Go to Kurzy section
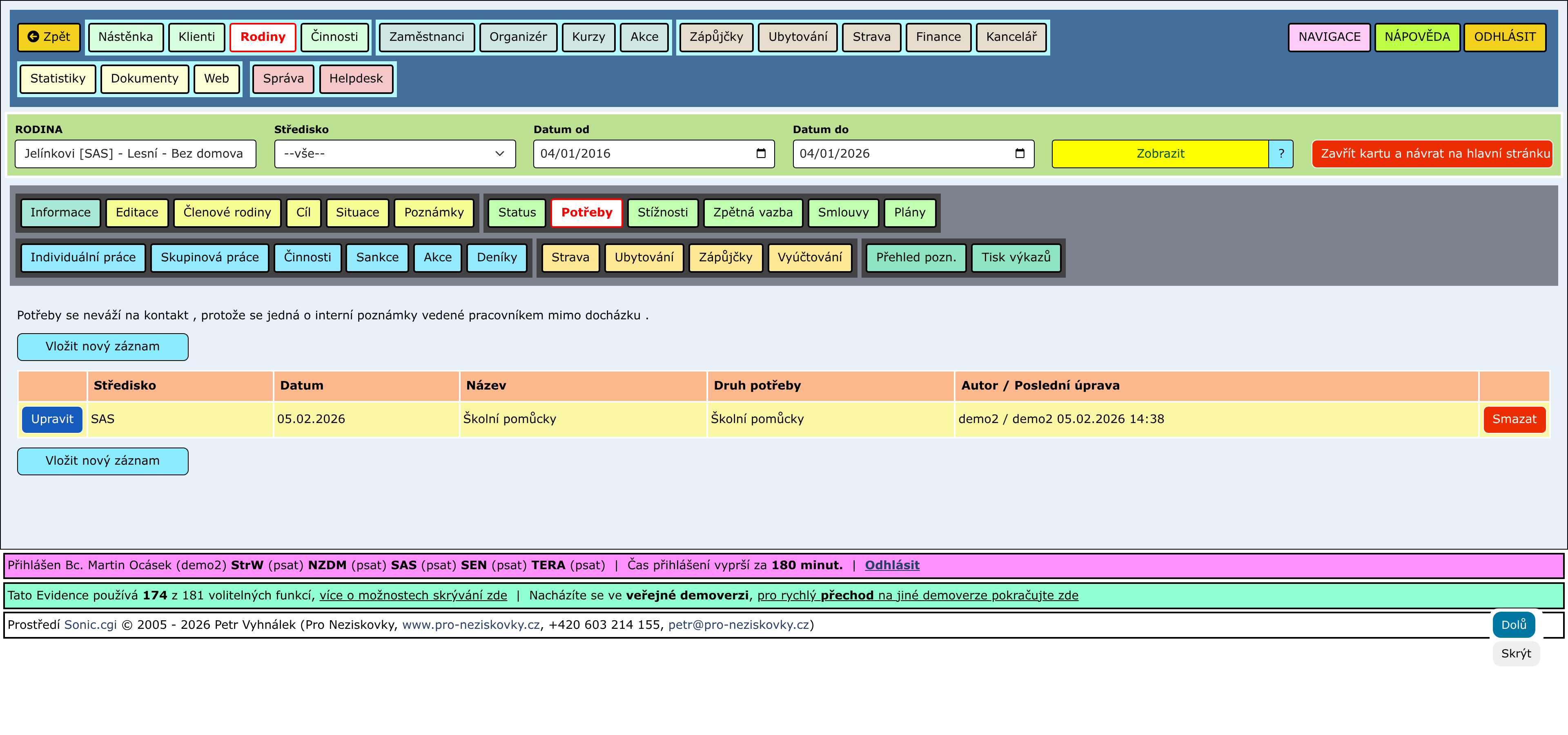 click(x=588, y=37)
